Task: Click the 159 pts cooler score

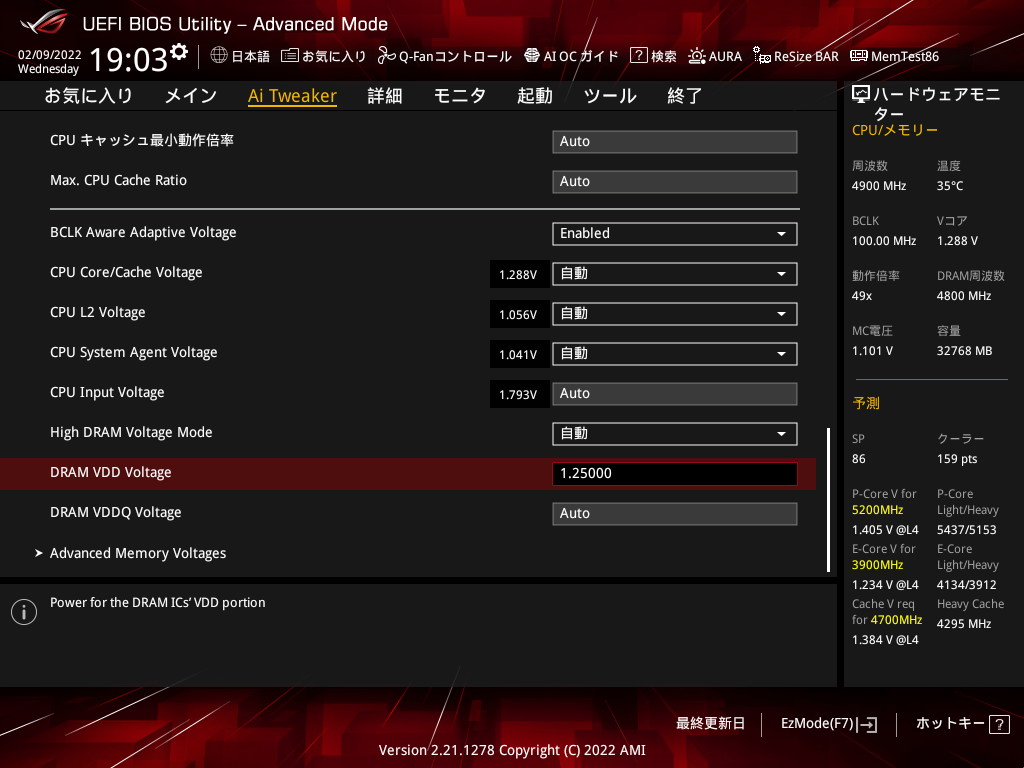Action: pyautogui.click(x=957, y=459)
